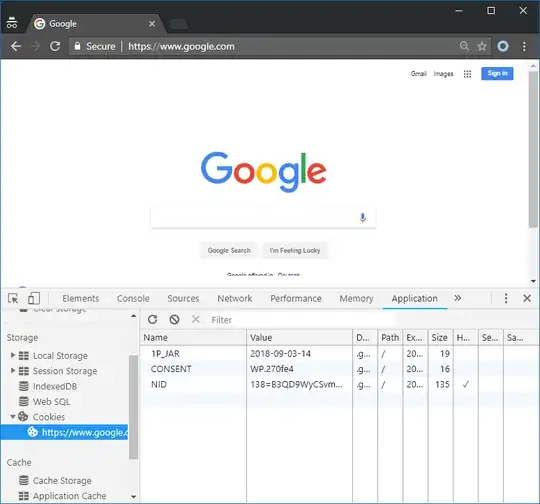Click the Sign in button
The height and width of the screenshot is (504, 540).
click(497, 73)
